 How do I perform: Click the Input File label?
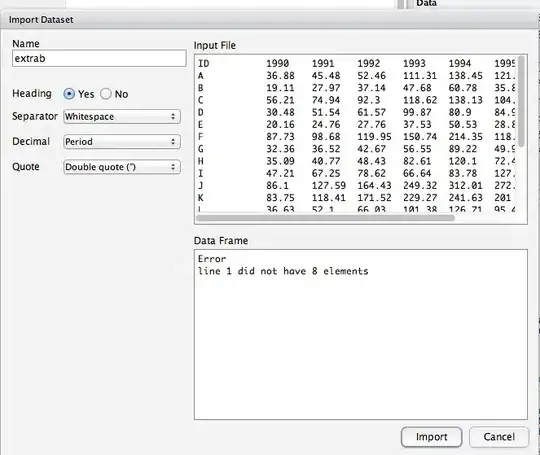(215, 45)
